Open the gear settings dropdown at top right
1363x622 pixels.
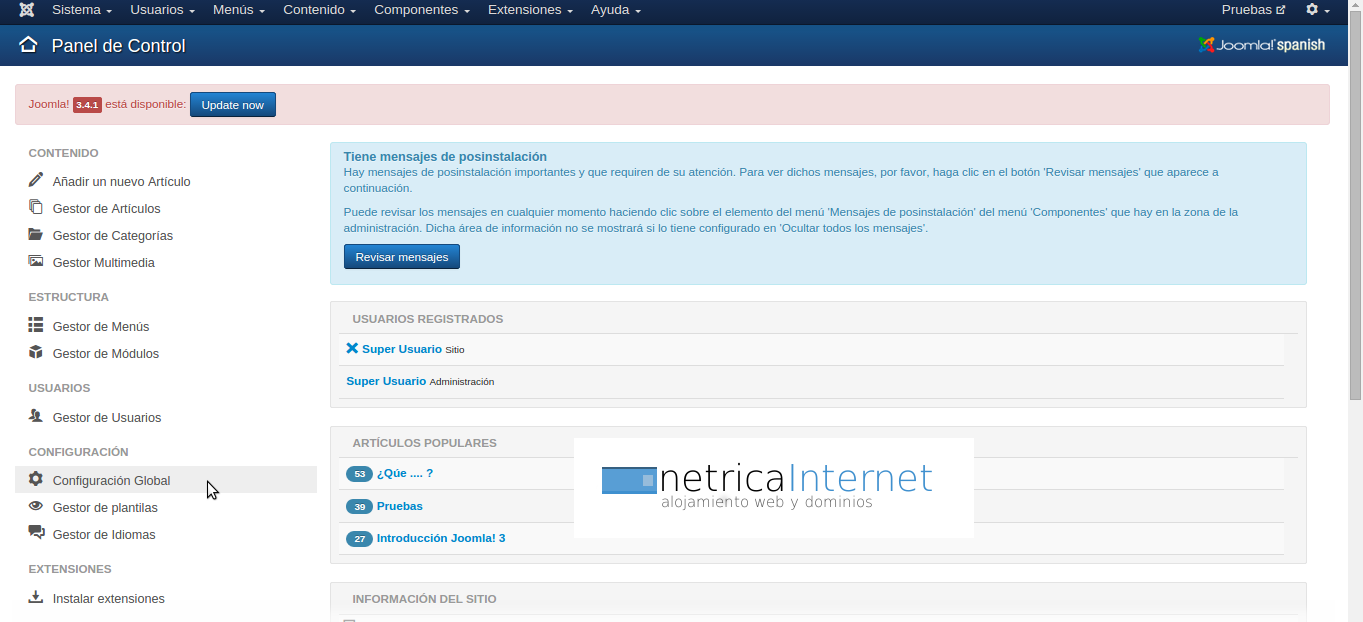(1317, 10)
